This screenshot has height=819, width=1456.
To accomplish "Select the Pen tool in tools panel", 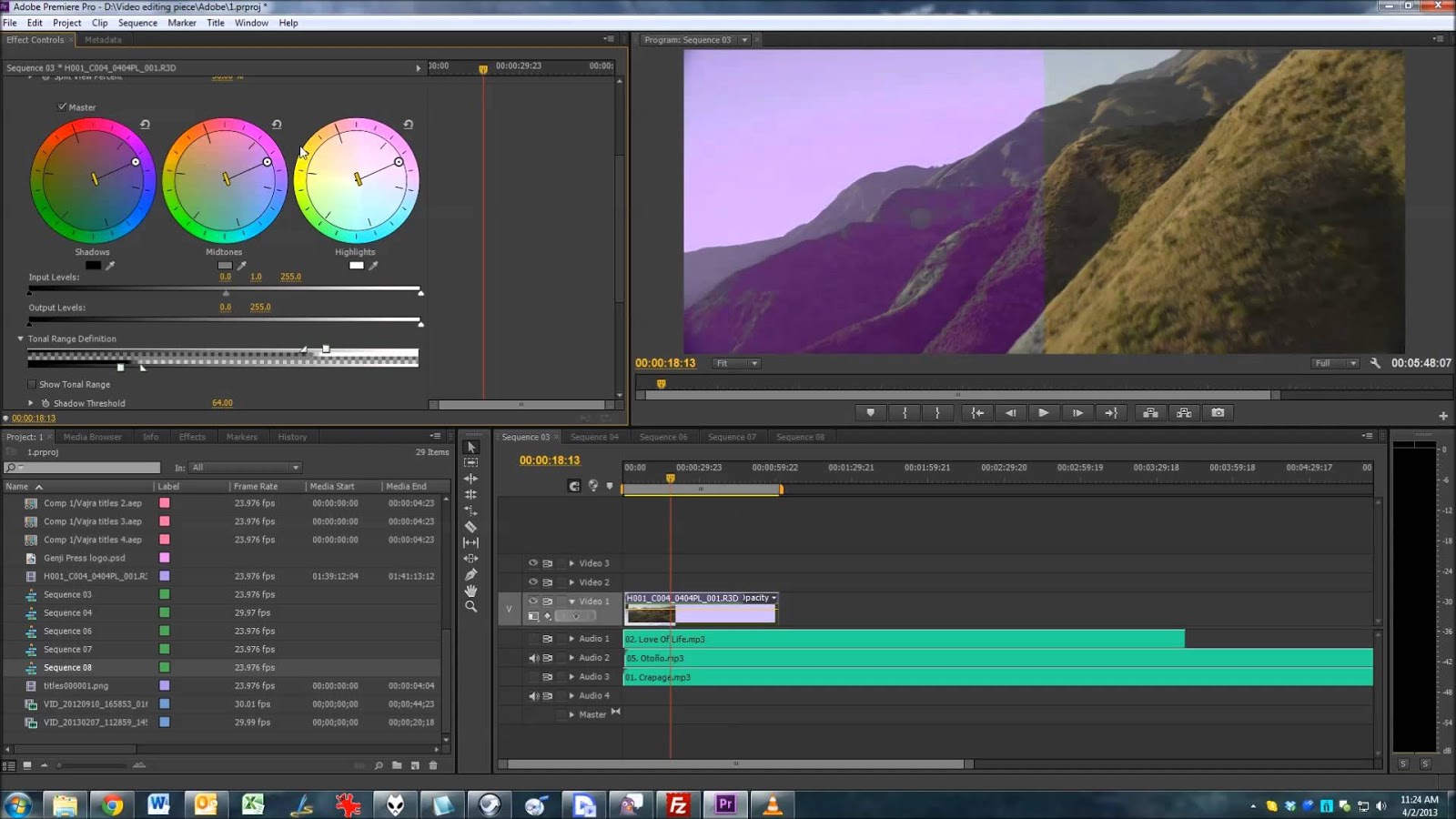I will 470,574.
